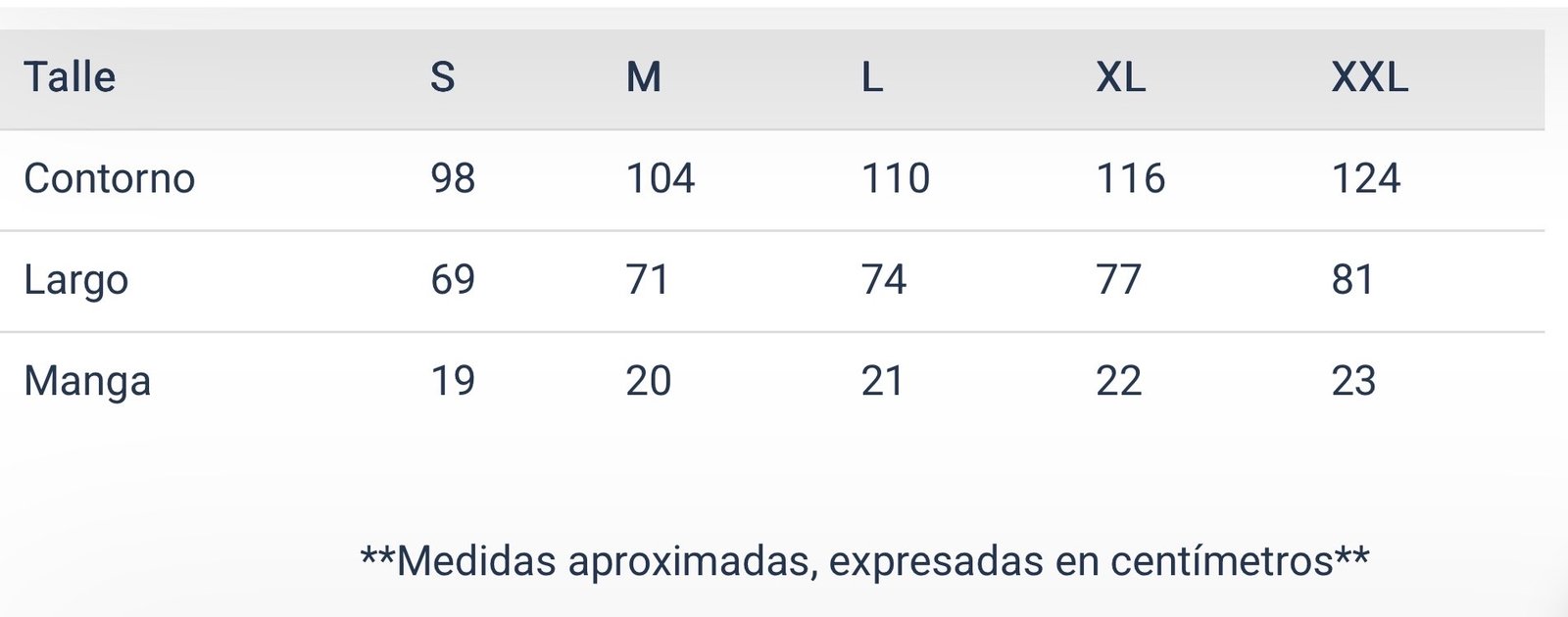1568x617 pixels.
Task: Click the Manga row label
Action: coord(87,381)
